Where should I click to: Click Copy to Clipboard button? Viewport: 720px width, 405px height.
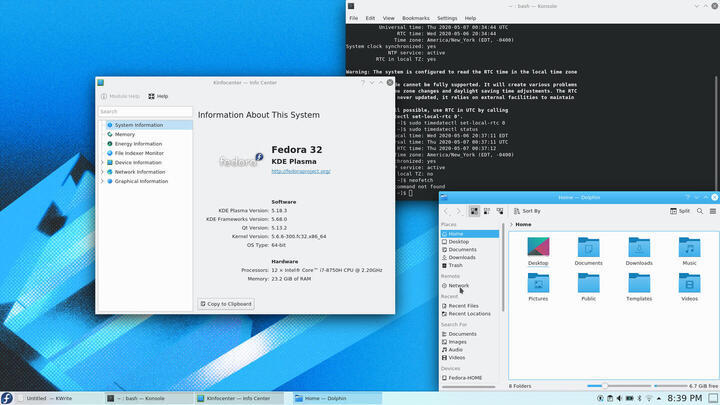click(x=226, y=304)
